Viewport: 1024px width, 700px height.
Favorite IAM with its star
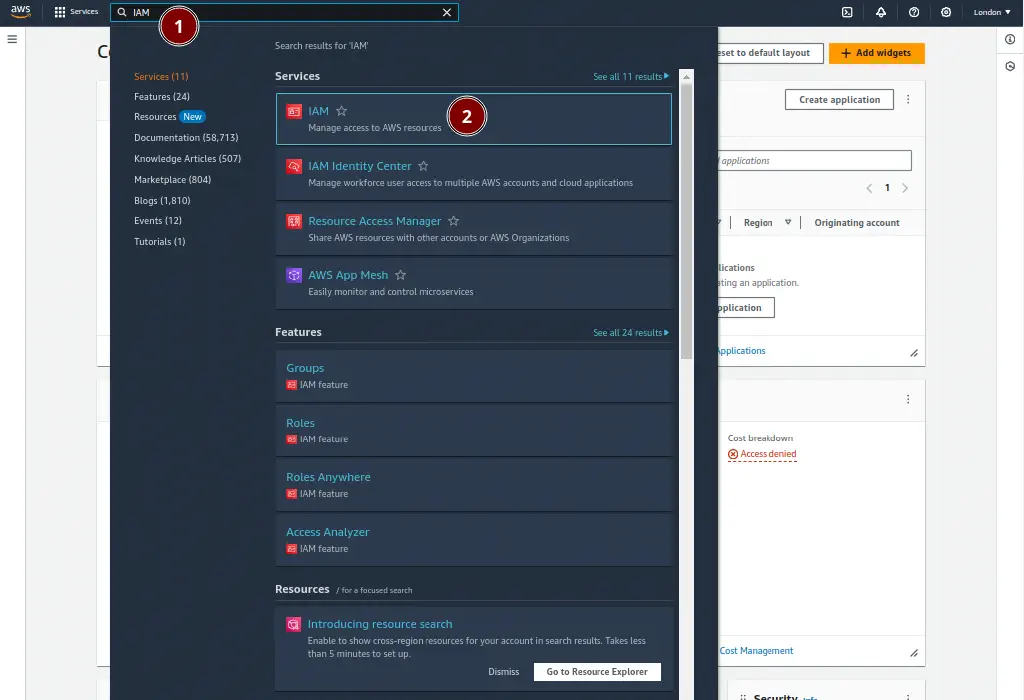tap(342, 111)
